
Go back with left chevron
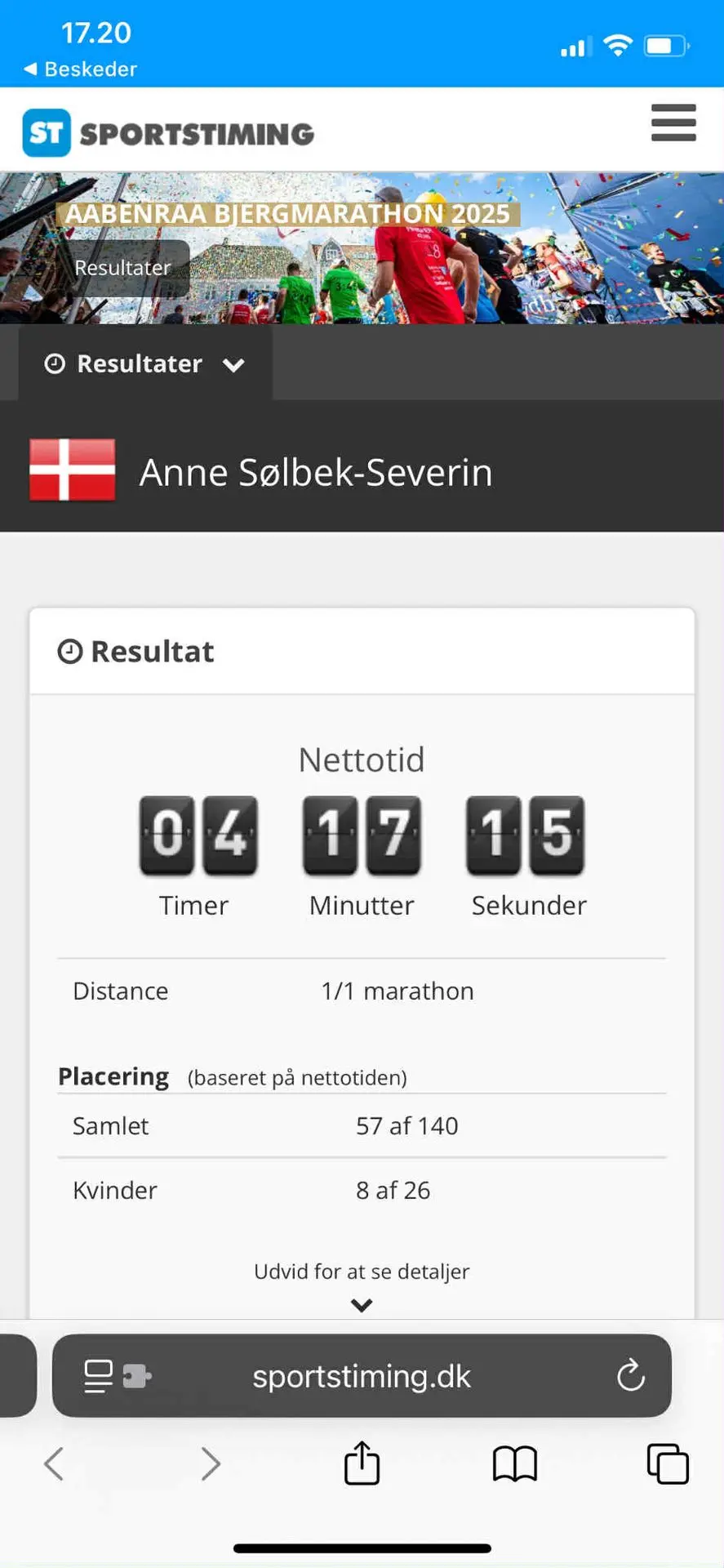coord(54,1463)
